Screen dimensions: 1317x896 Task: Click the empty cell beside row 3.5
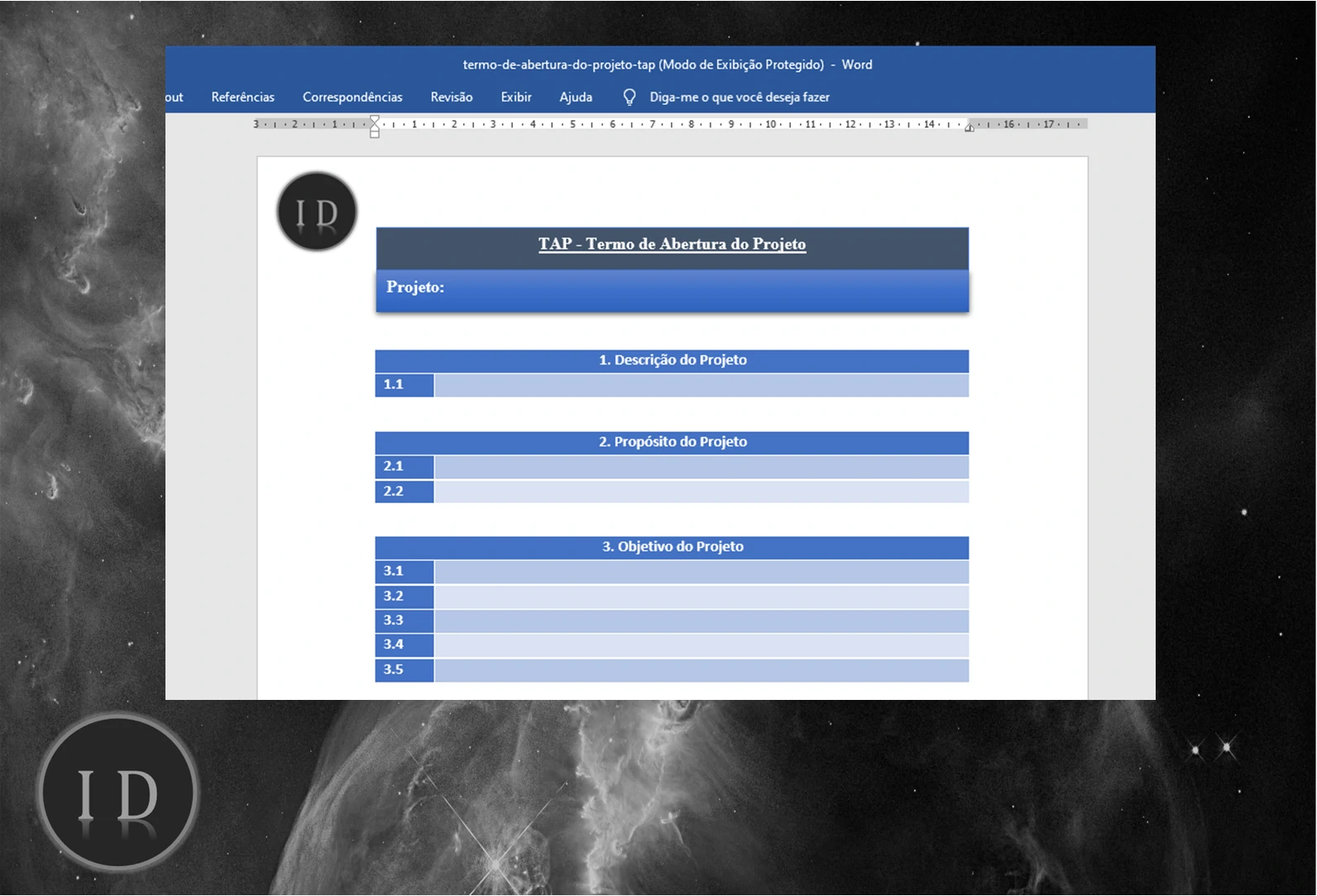click(701, 670)
